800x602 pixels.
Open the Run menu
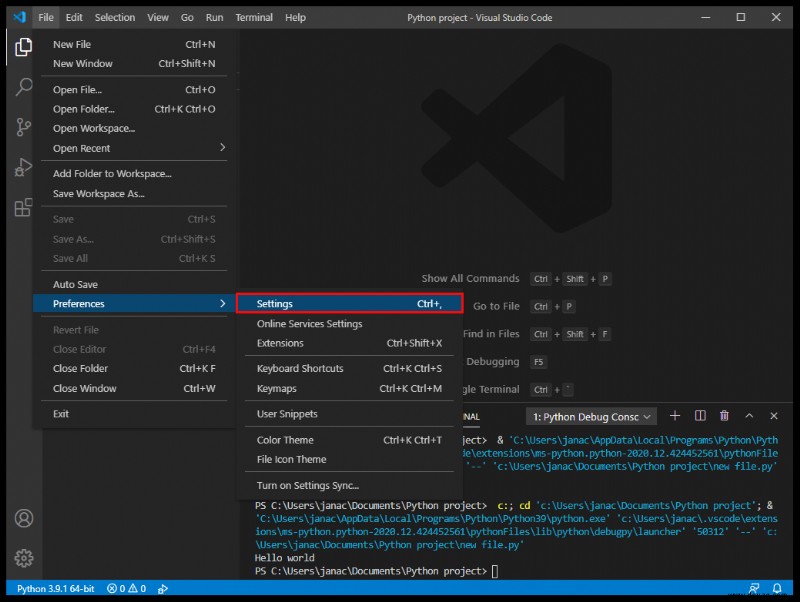[214, 17]
